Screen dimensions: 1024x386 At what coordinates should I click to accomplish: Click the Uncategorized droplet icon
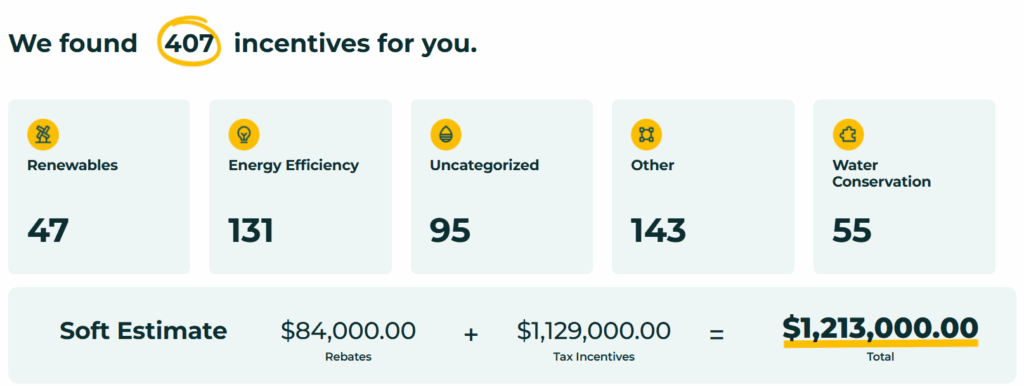click(x=446, y=135)
